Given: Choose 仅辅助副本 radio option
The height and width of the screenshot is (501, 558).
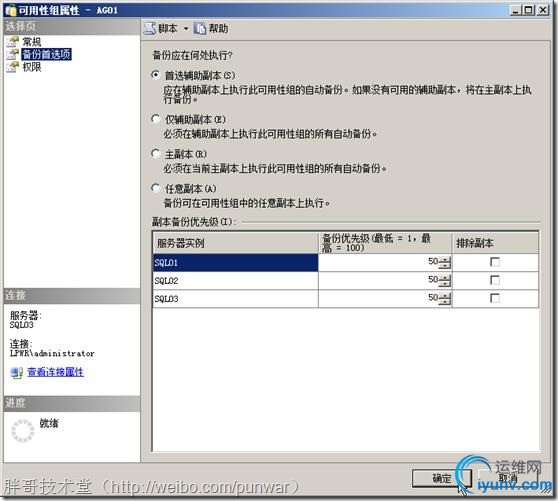Looking at the screenshot, I should coord(156,119).
